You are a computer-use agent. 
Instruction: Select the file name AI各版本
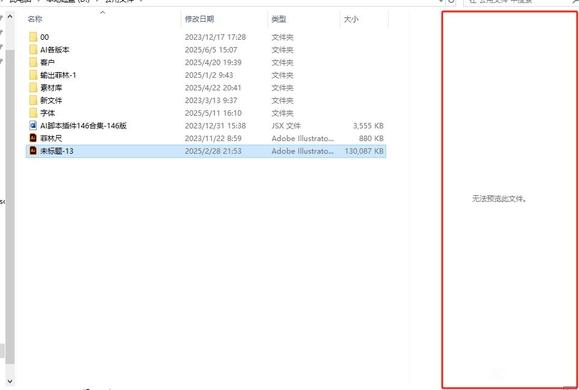tap(55, 49)
